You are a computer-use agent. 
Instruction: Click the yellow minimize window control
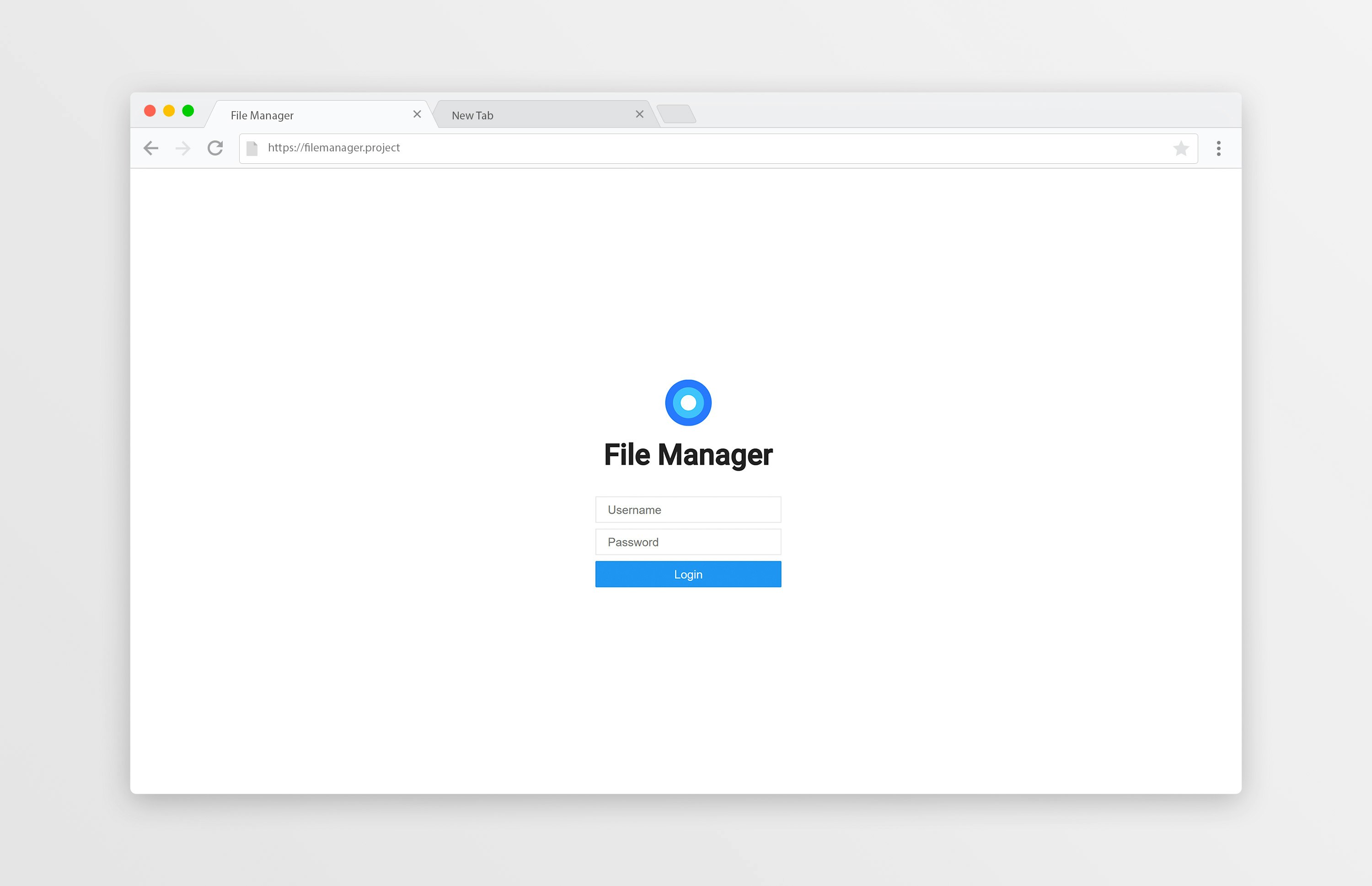169,110
